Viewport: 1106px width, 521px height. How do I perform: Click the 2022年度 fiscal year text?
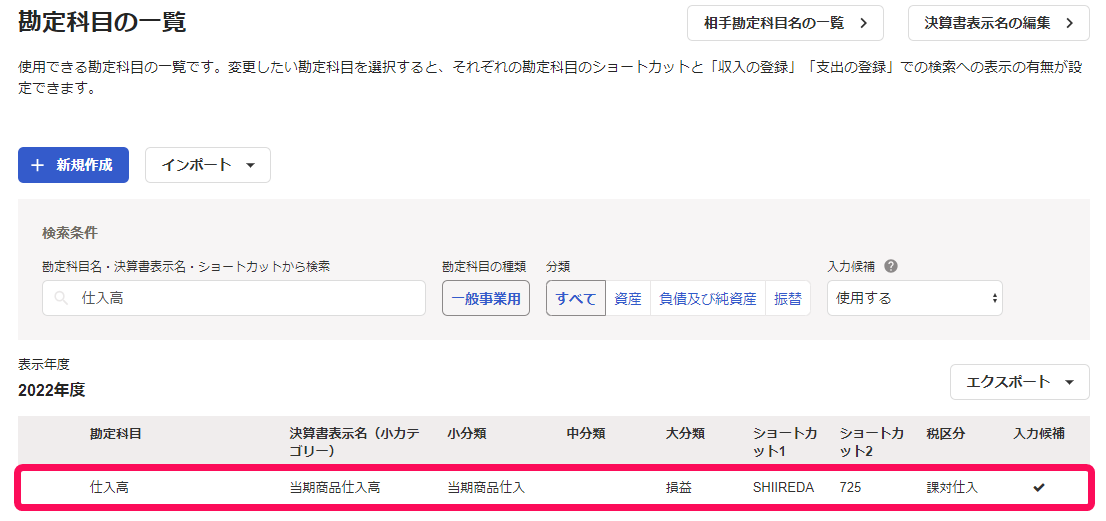51,390
